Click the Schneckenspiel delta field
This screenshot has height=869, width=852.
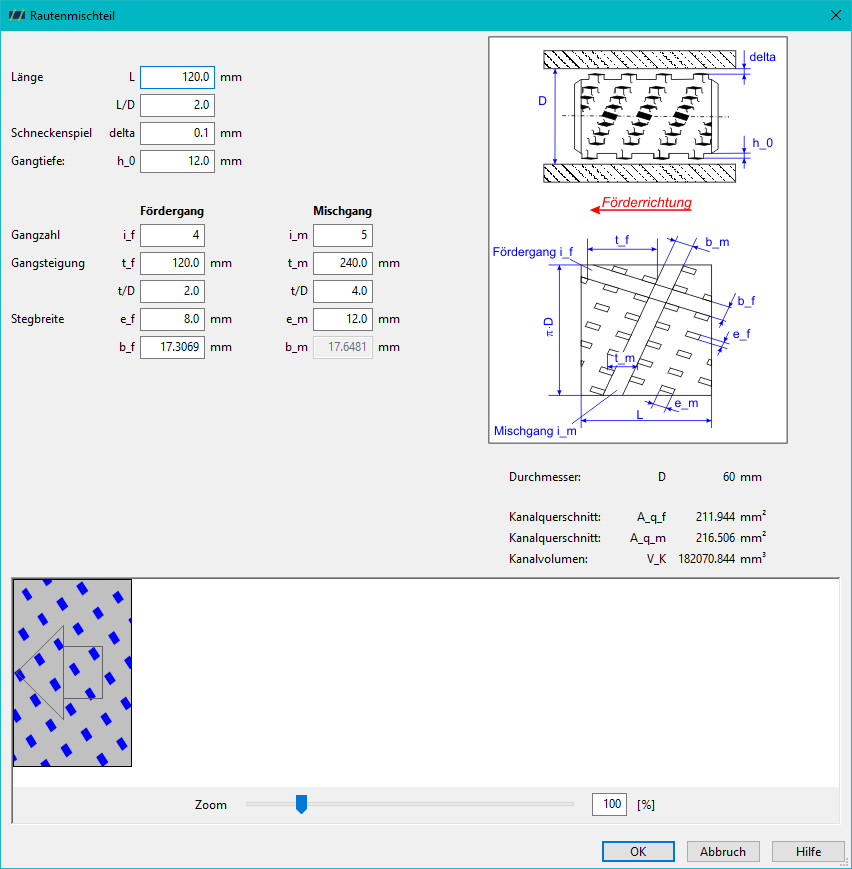(177, 133)
